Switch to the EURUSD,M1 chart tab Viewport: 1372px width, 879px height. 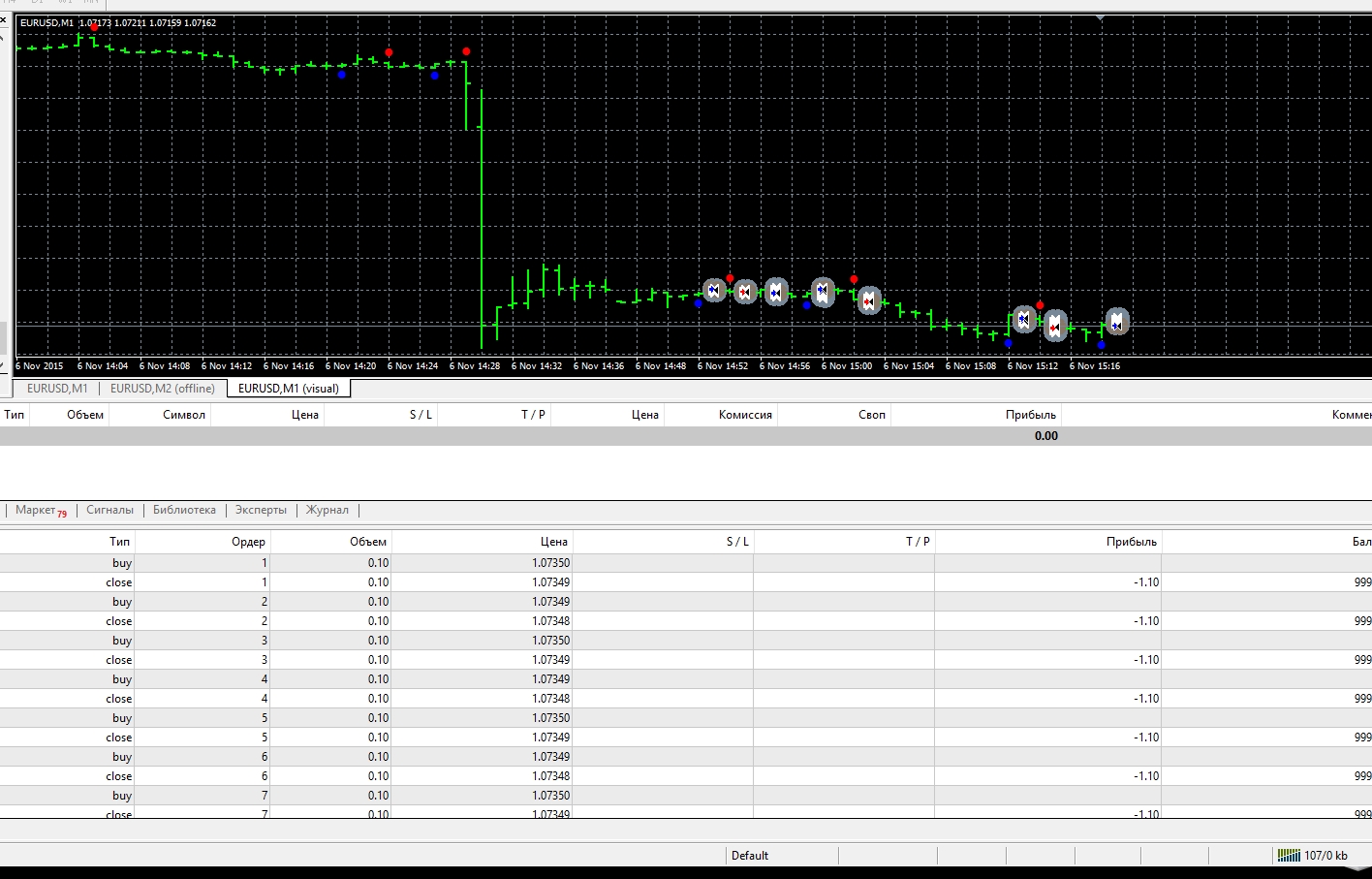tap(57, 389)
